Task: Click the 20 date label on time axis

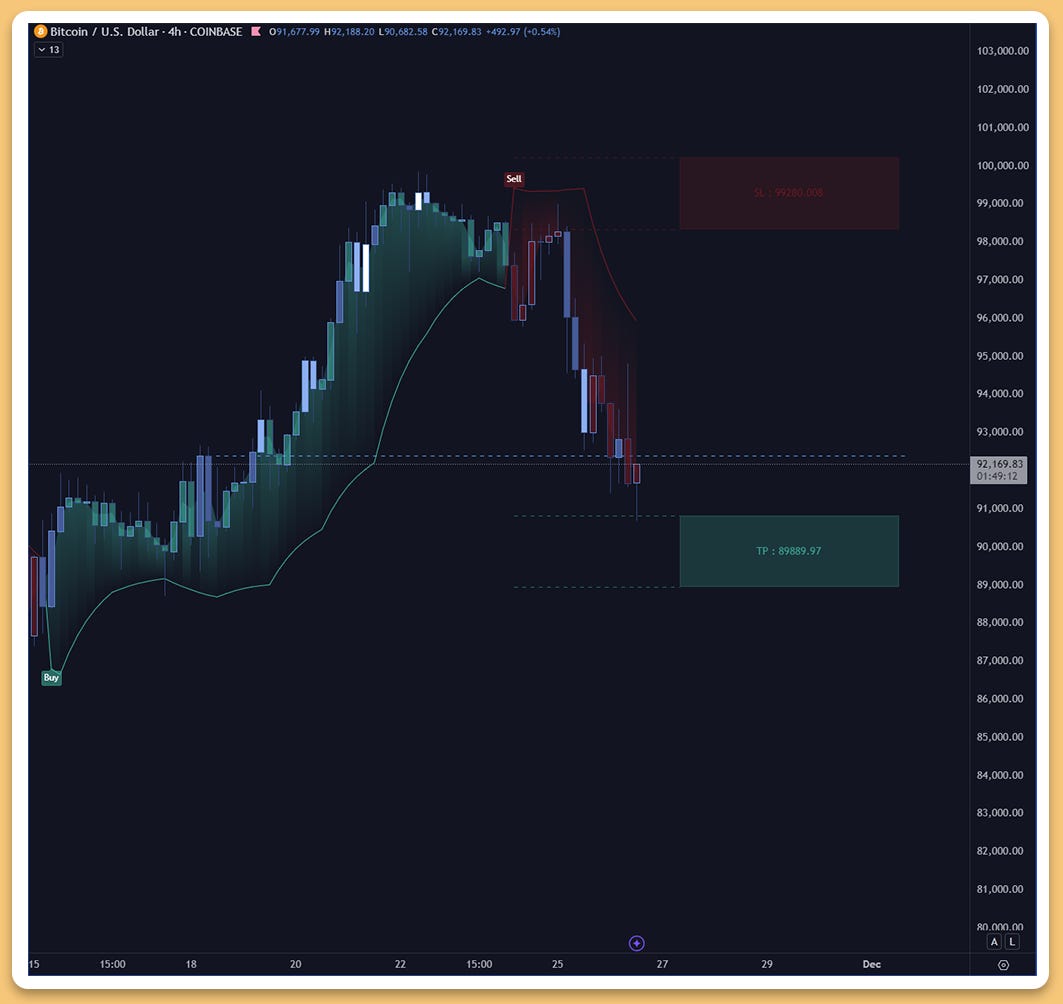Action: 296,964
